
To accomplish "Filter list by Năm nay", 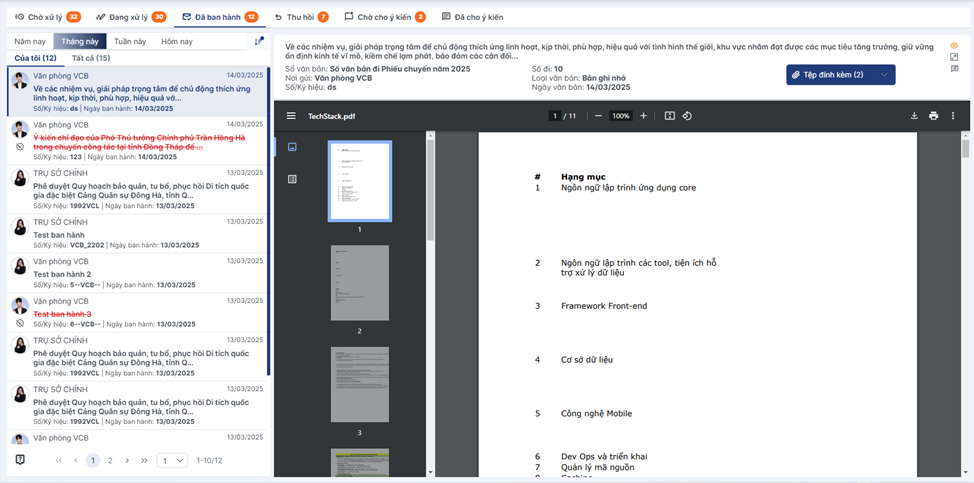I will coord(30,42).
